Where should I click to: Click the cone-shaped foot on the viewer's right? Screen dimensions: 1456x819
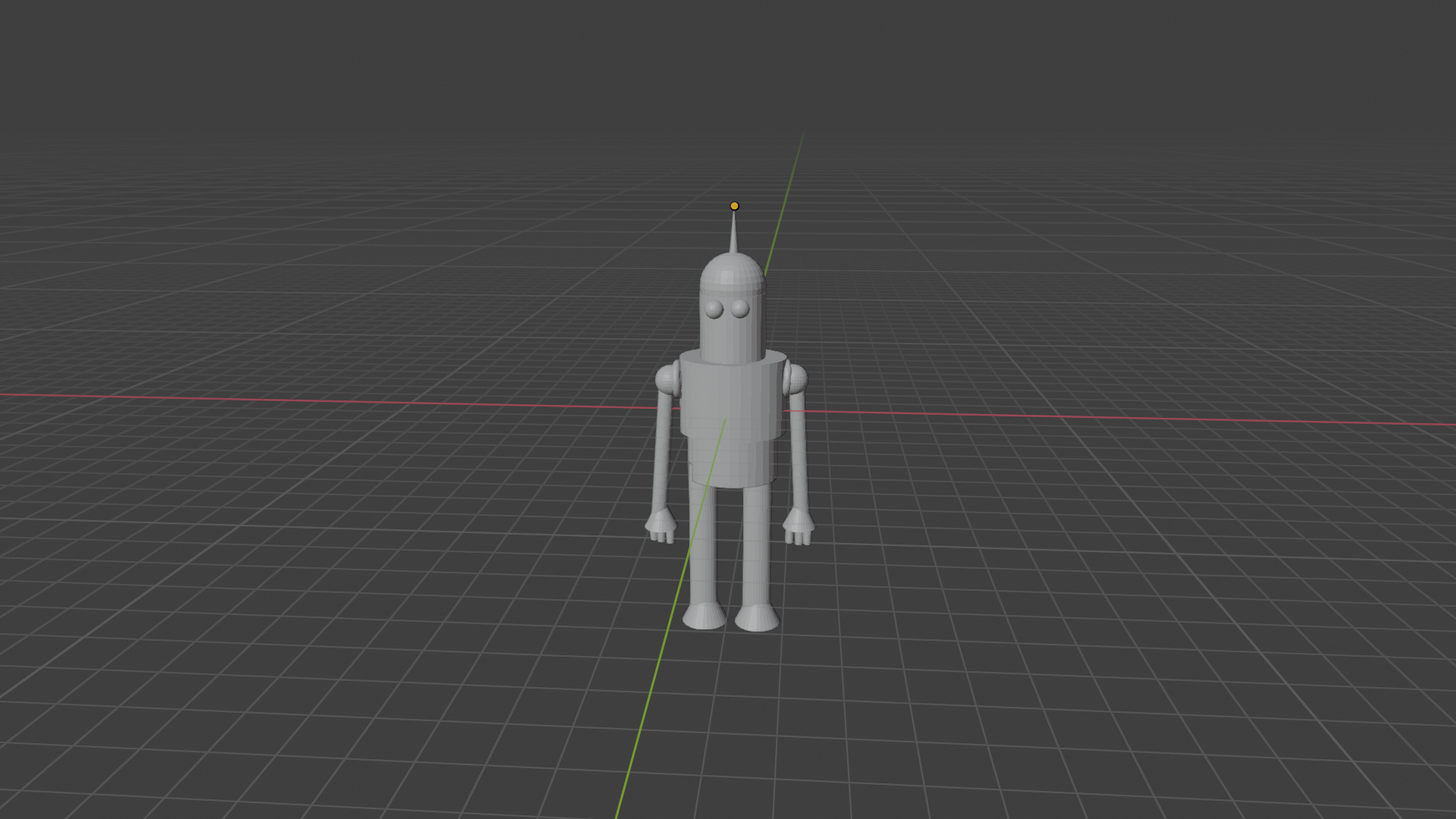click(x=757, y=619)
